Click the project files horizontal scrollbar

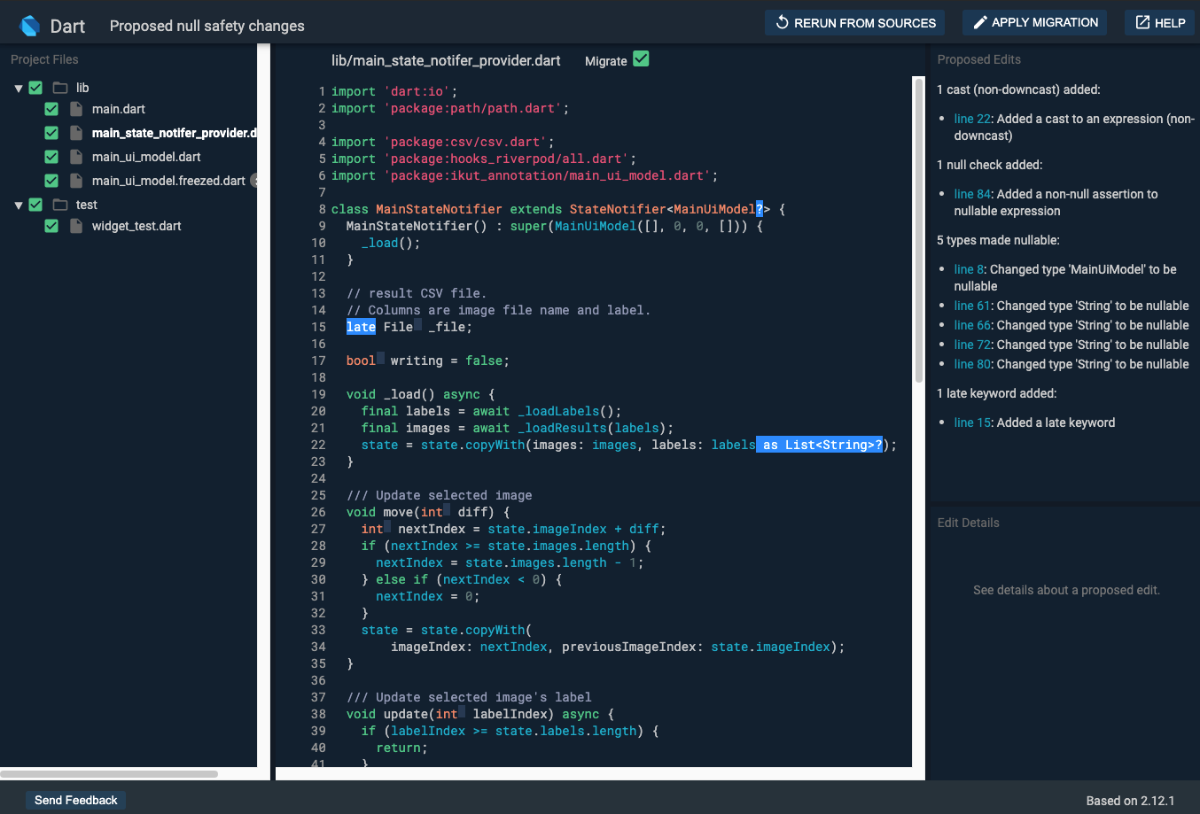tap(109, 774)
